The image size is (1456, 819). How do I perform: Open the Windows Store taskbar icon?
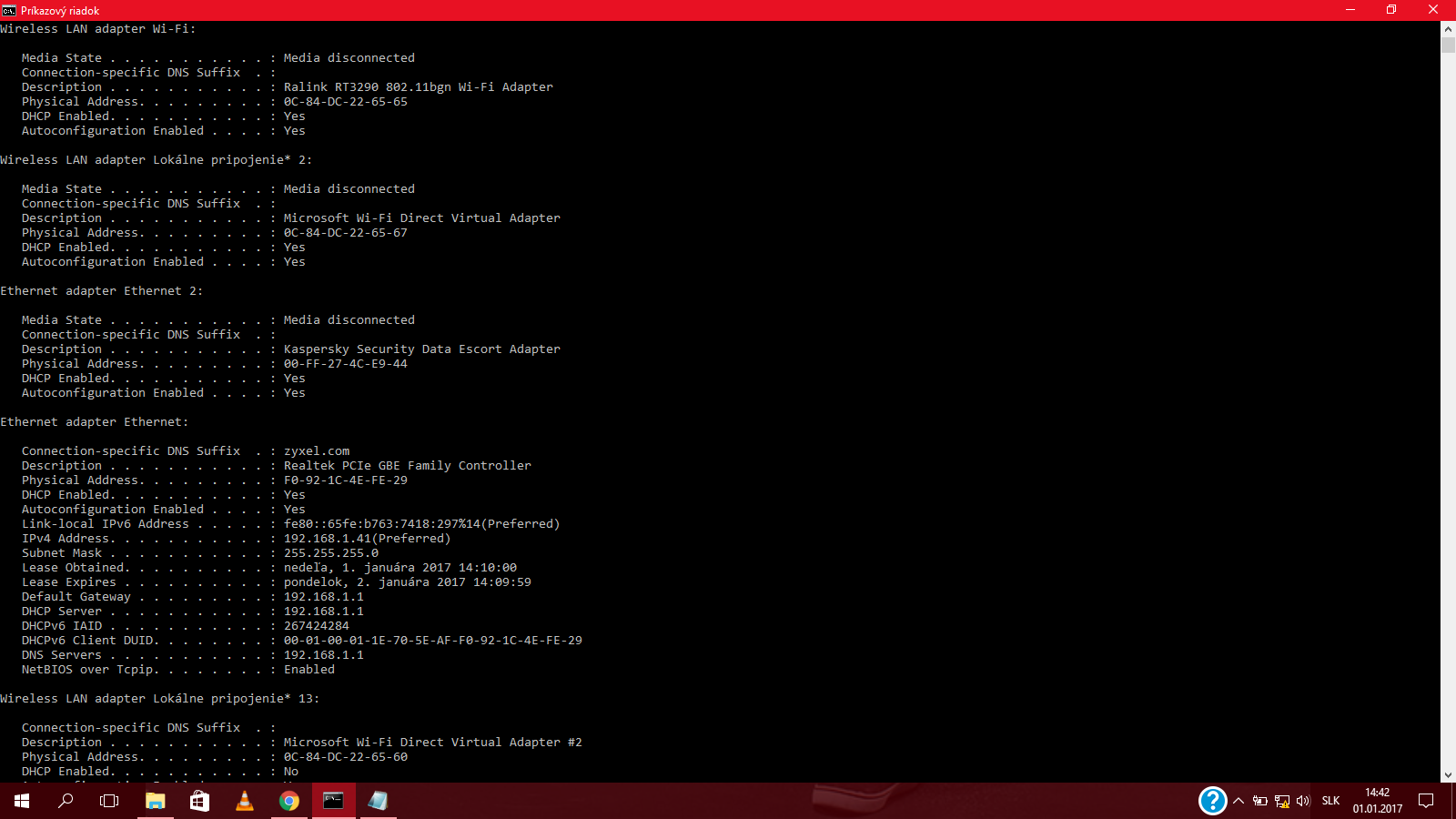click(199, 801)
